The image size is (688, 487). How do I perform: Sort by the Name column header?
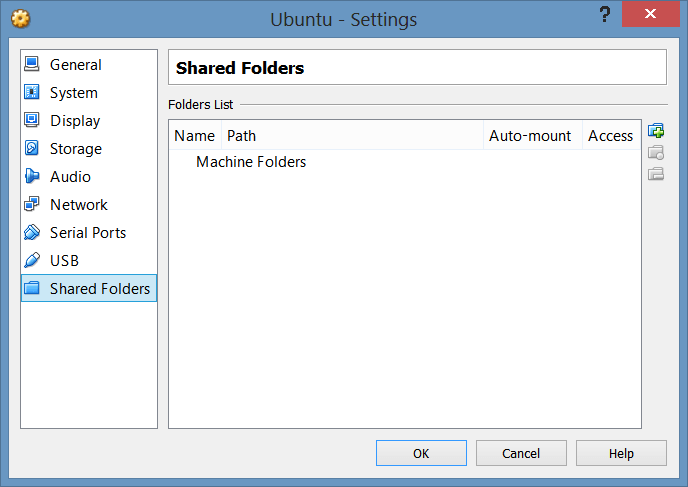coord(195,136)
